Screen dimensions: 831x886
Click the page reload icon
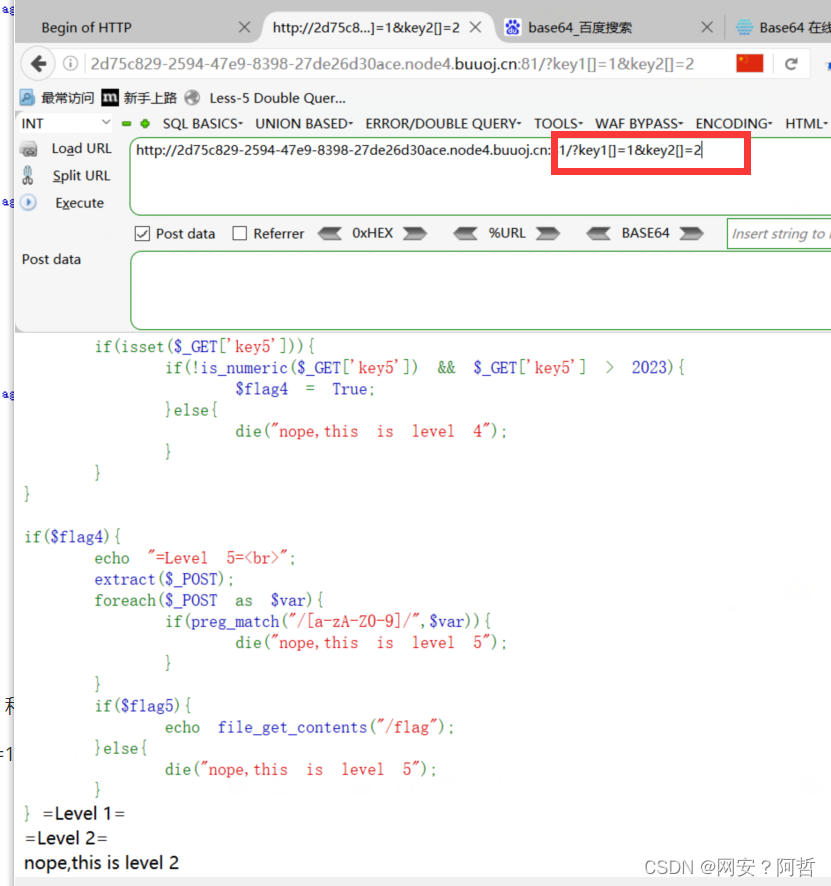(792, 61)
